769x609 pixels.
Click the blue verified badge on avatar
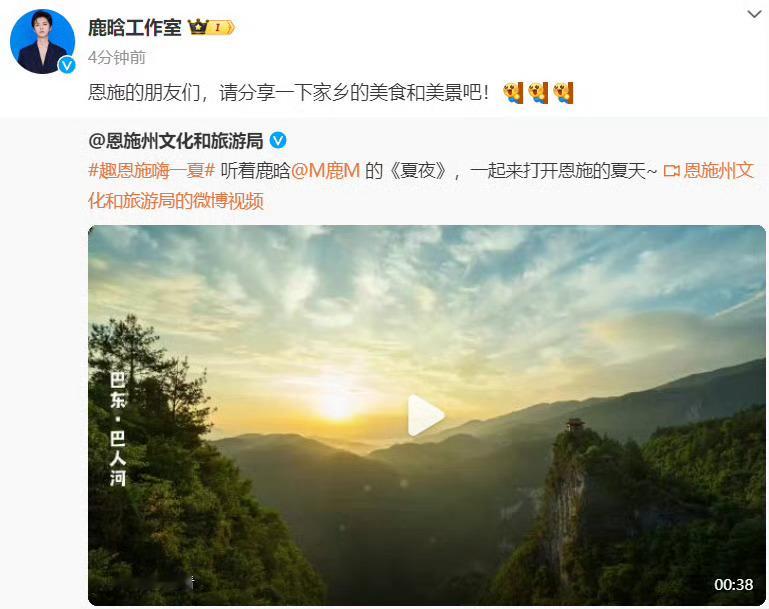67,65
